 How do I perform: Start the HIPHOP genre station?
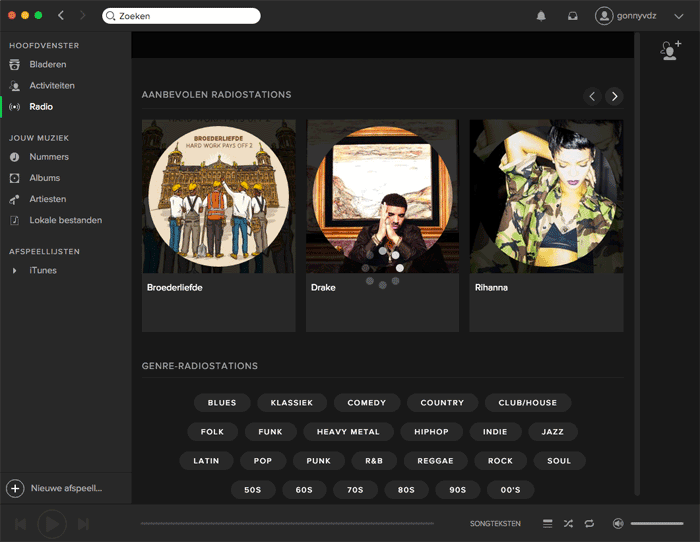[x=431, y=432]
